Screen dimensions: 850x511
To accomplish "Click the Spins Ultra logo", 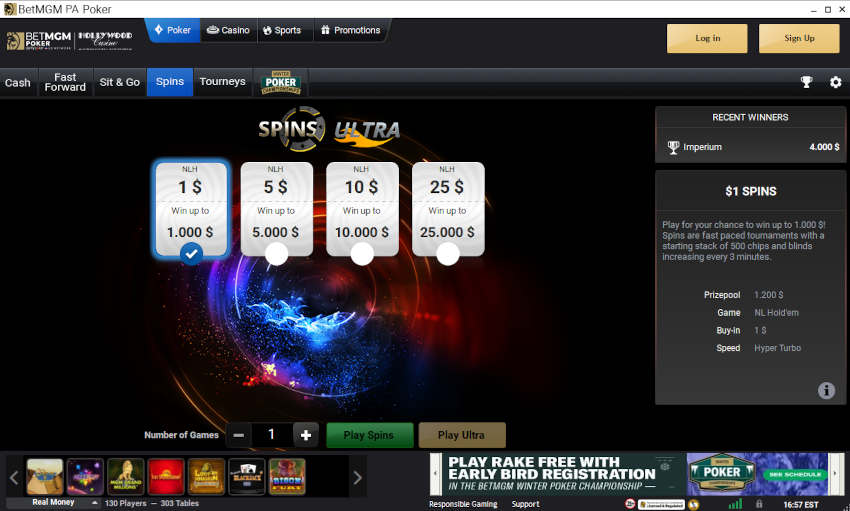I will click(329, 129).
